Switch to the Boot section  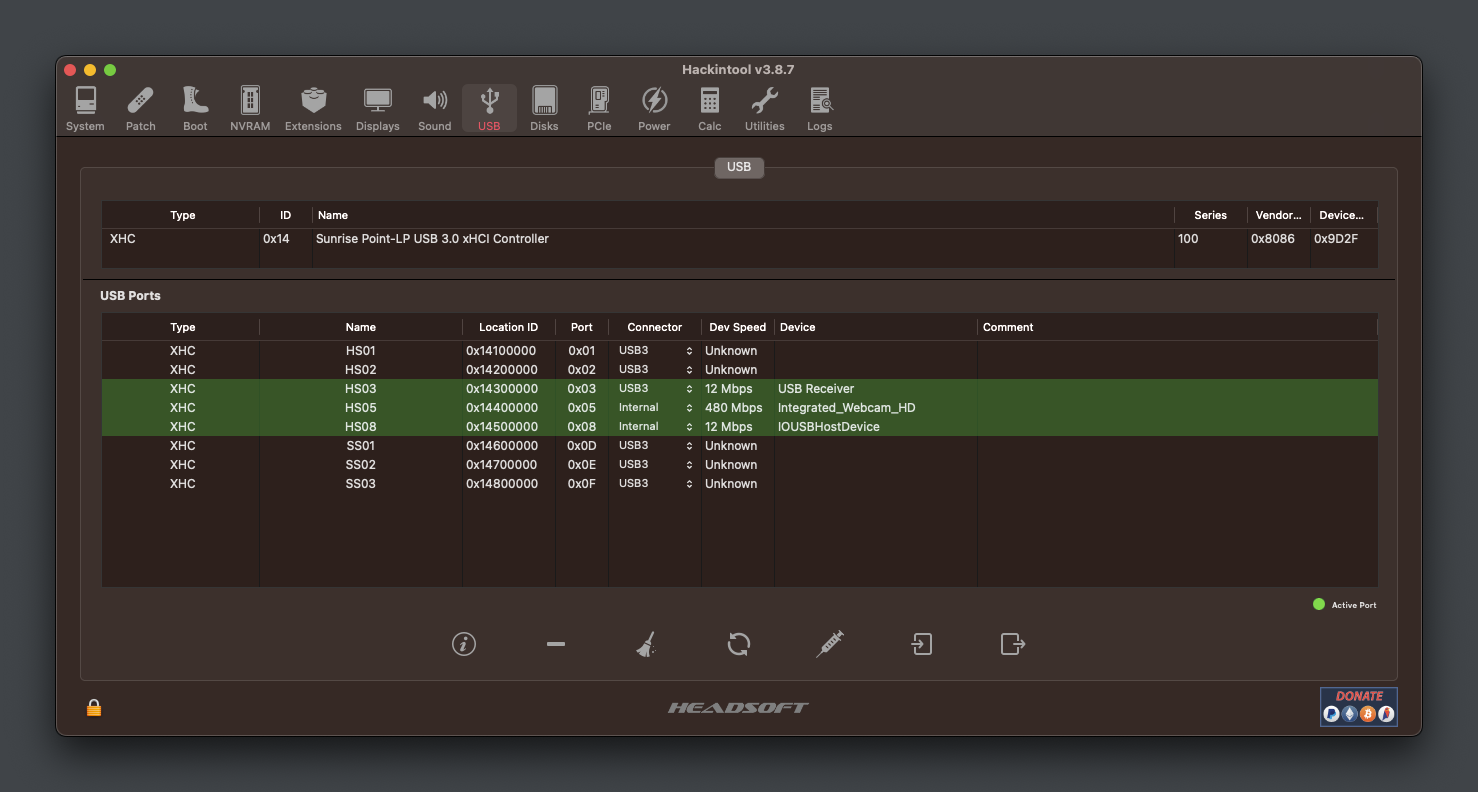(x=195, y=109)
